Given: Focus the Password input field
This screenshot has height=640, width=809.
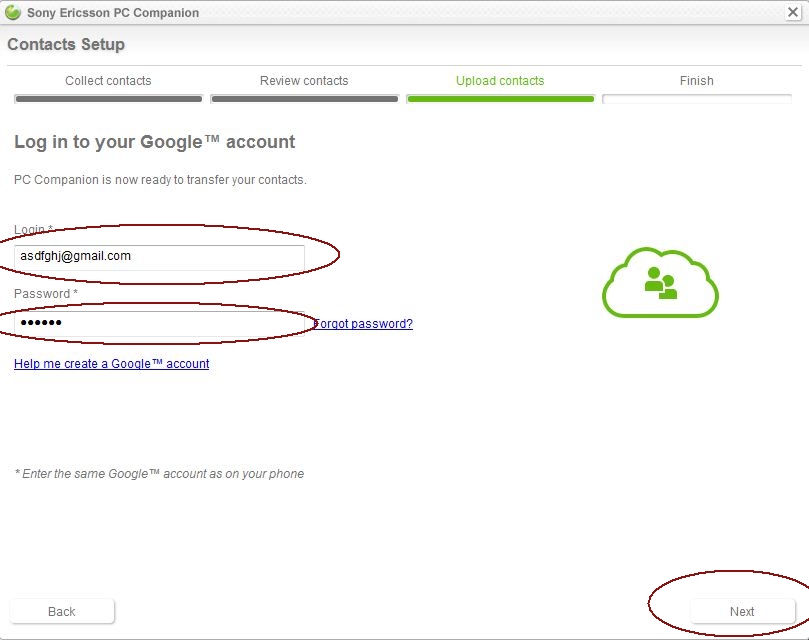Looking at the screenshot, I should tap(159, 324).
